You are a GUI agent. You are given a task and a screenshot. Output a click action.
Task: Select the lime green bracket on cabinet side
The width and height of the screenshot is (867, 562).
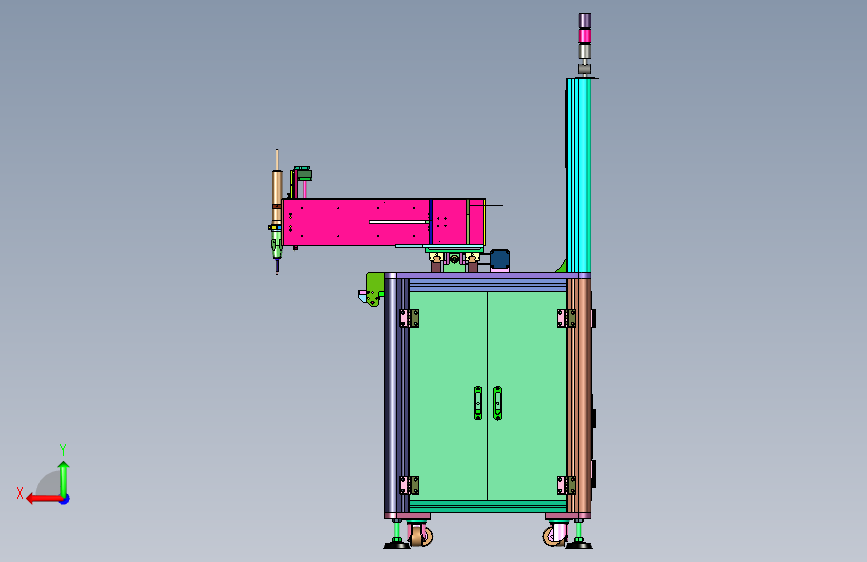tap(373, 289)
